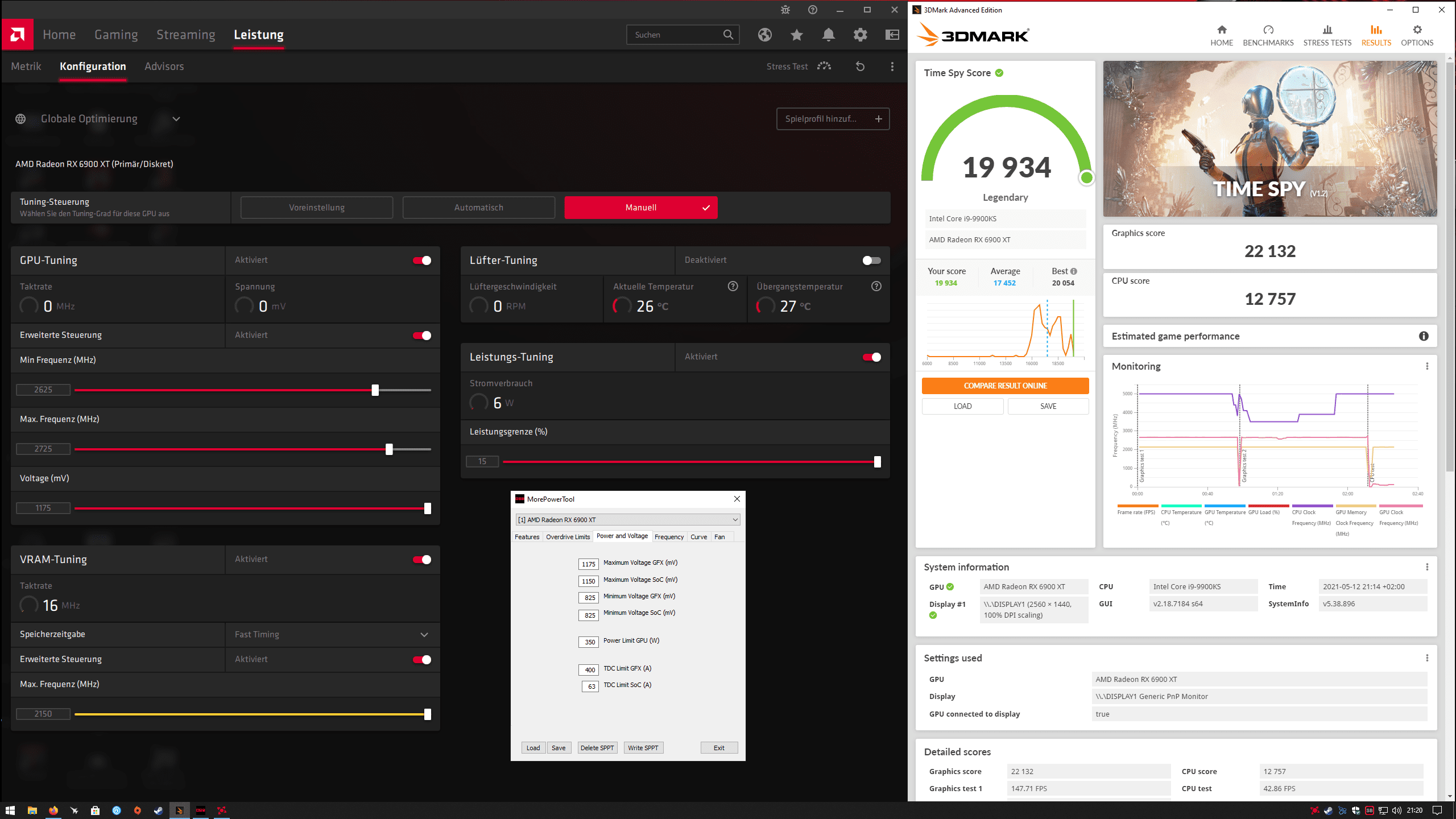This screenshot has height=819, width=1456.
Task: Click the volume icon in the system tray
Action: pos(1397,810)
